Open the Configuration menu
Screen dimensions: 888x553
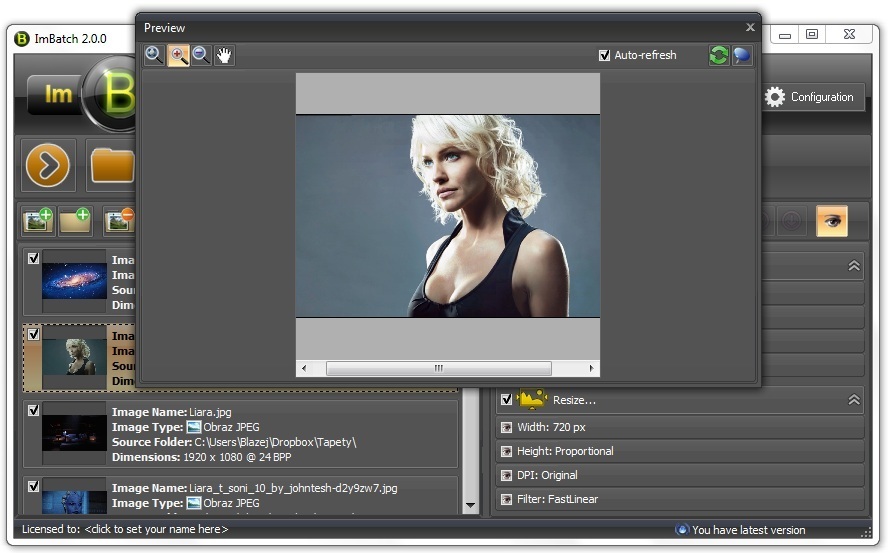809,97
